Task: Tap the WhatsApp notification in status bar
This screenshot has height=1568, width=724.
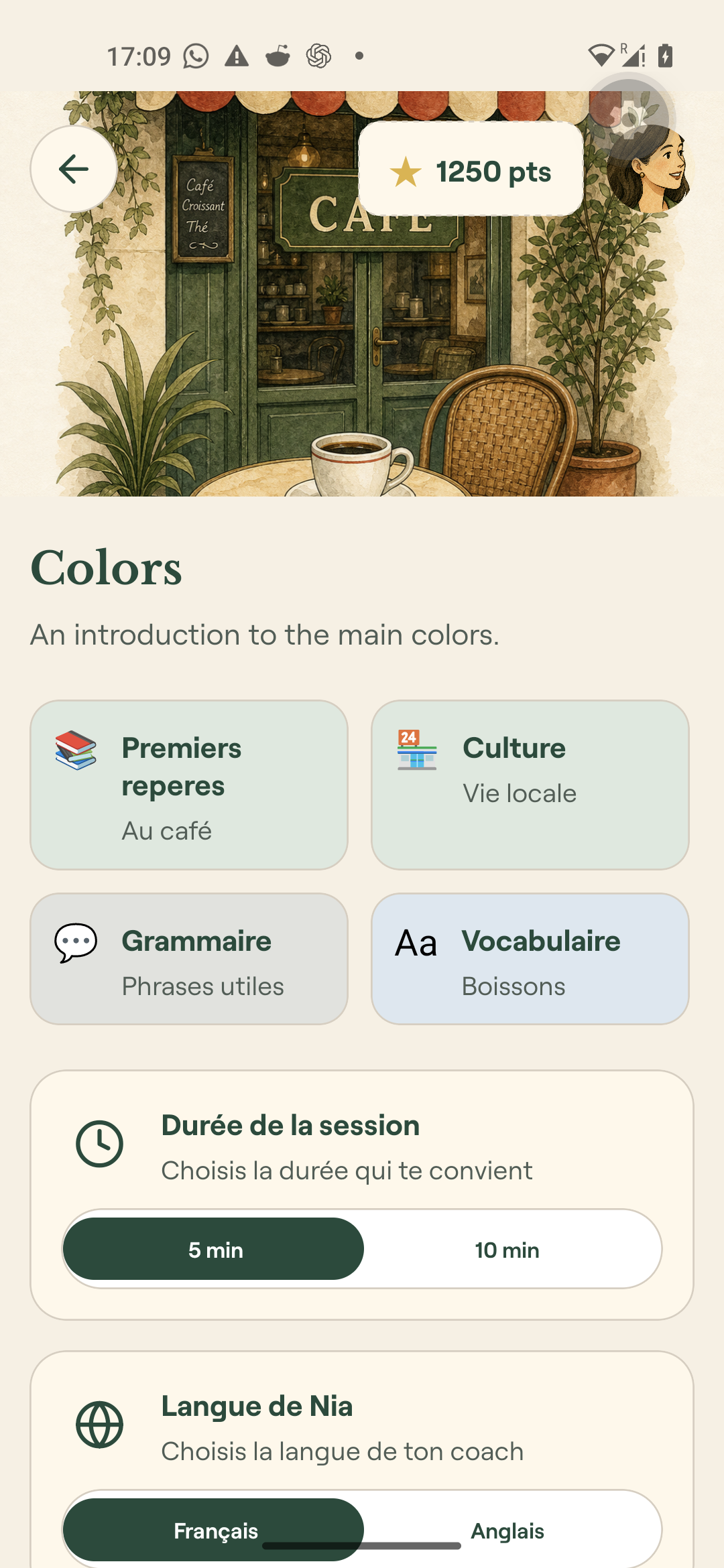Action: pyautogui.click(x=196, y=56)
